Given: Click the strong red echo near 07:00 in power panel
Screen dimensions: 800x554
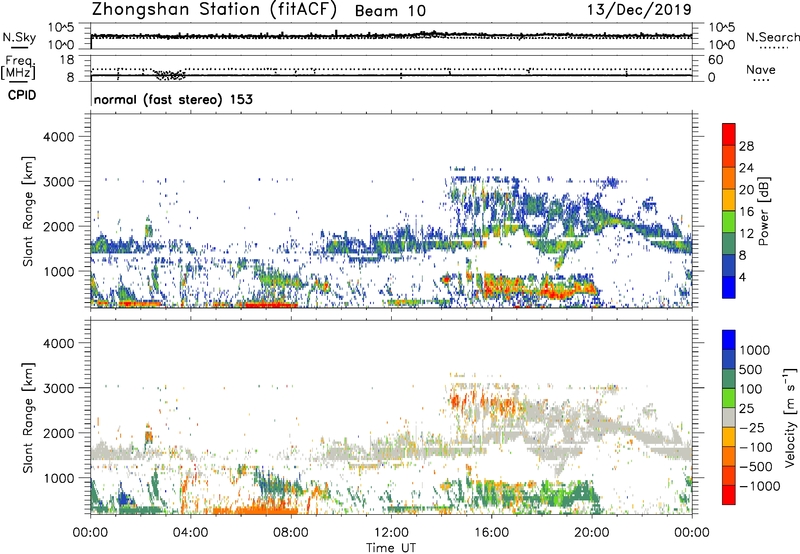Looking at the screenshot, I should pyautogui.click(x=270, y=305).
